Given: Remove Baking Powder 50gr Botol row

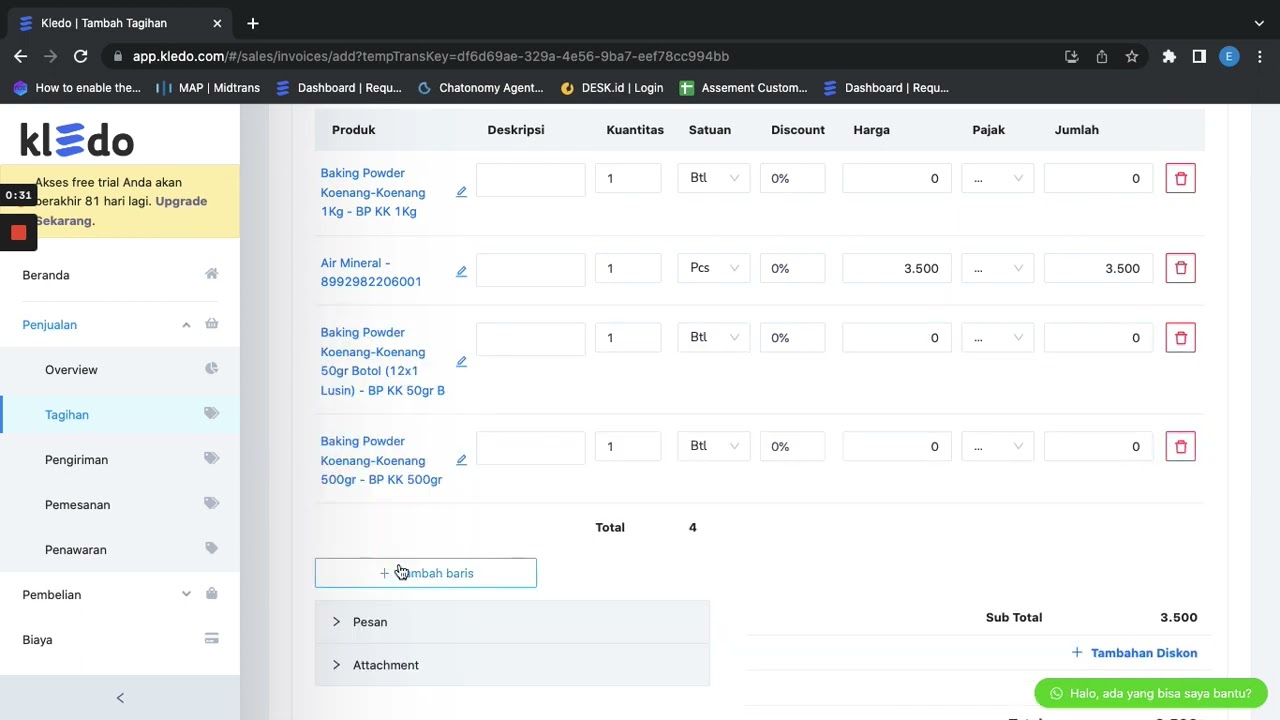Looking at the screenshot, I should [1180, 338].
